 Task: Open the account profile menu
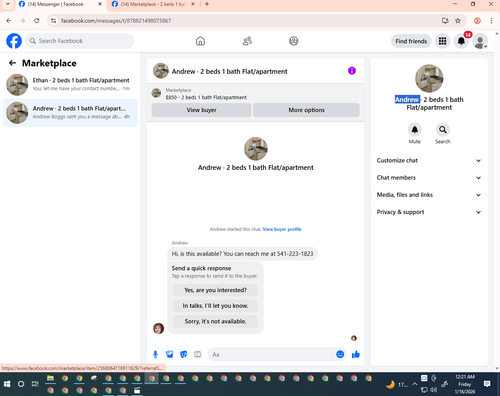[x=480, y=41]
